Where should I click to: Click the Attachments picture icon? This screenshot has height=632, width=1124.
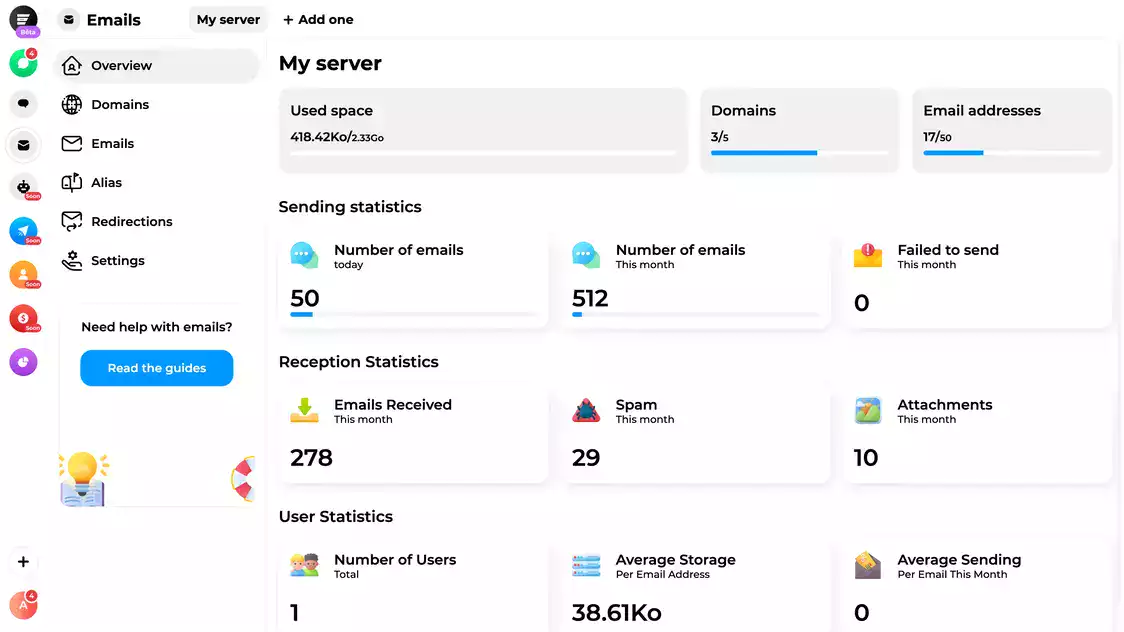(x=867, y=411)
